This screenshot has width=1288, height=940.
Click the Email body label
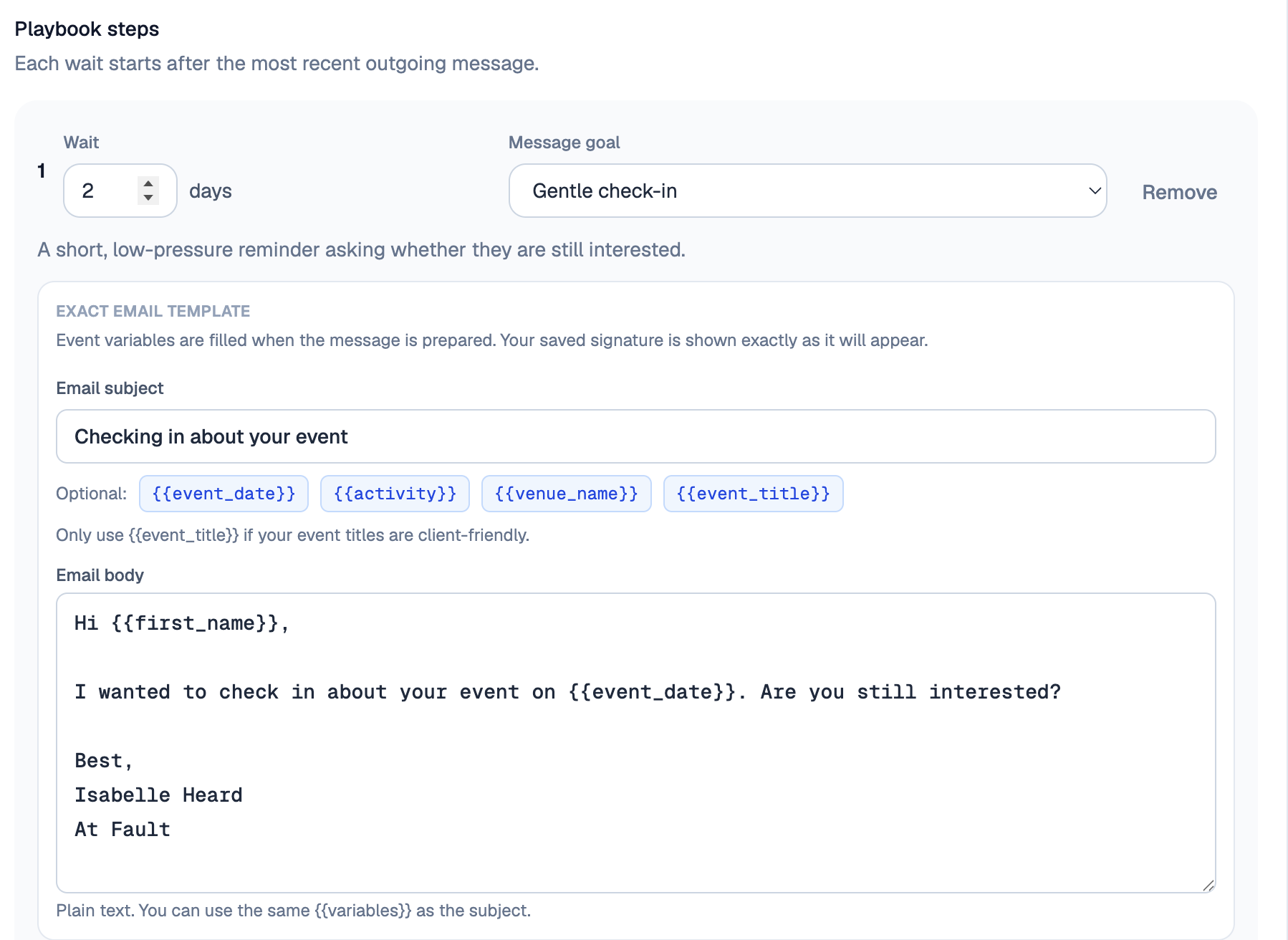100,575
